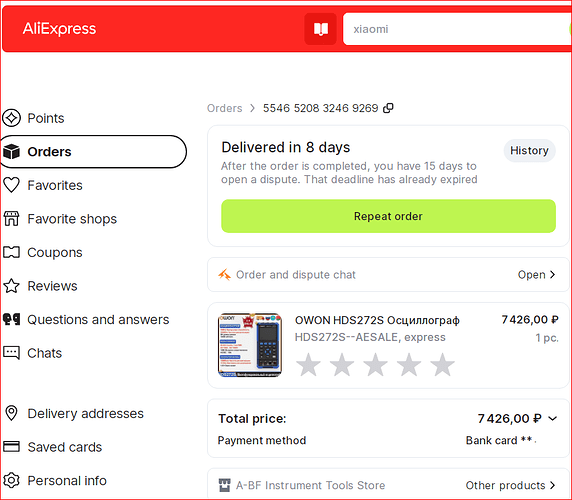Click the Points diamond icon
Screen dimensions: 572x500
tap(11, 118)
